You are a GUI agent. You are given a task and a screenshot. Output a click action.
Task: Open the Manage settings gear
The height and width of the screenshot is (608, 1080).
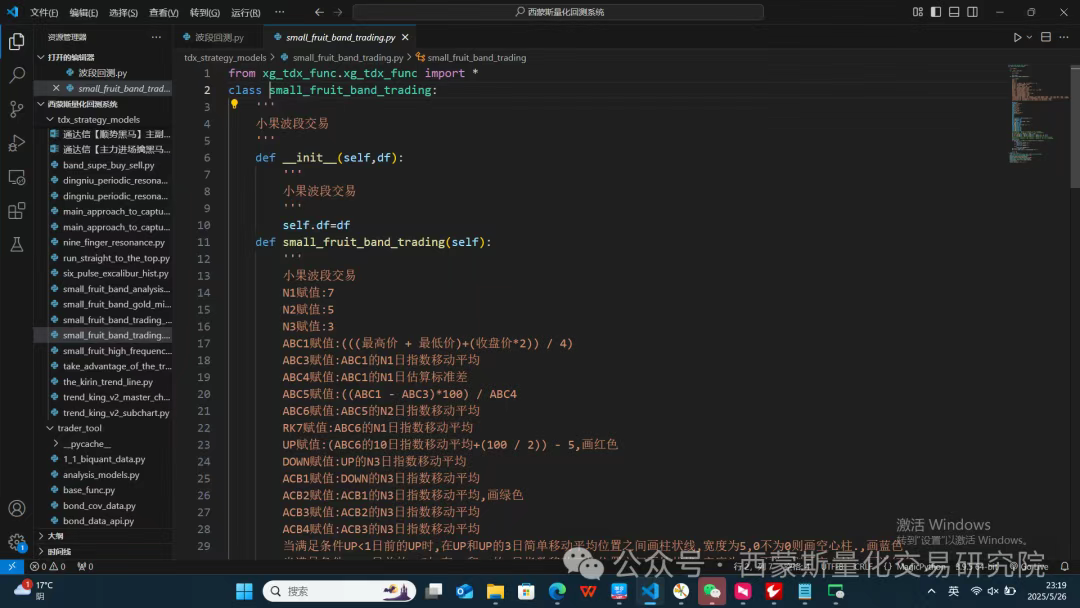[17, 542]
